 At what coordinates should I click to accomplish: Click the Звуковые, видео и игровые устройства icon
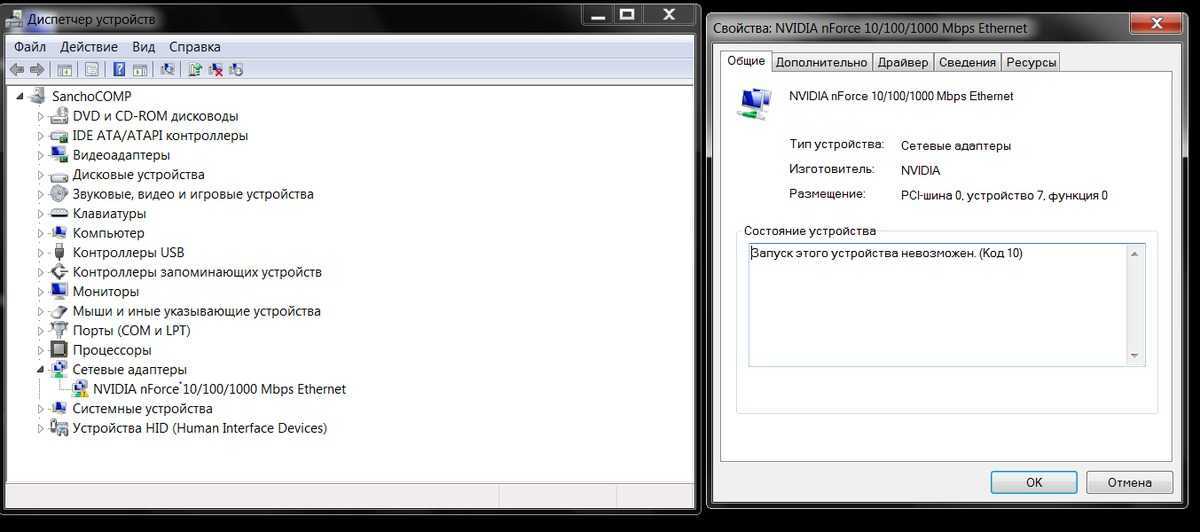pos(59,193)
